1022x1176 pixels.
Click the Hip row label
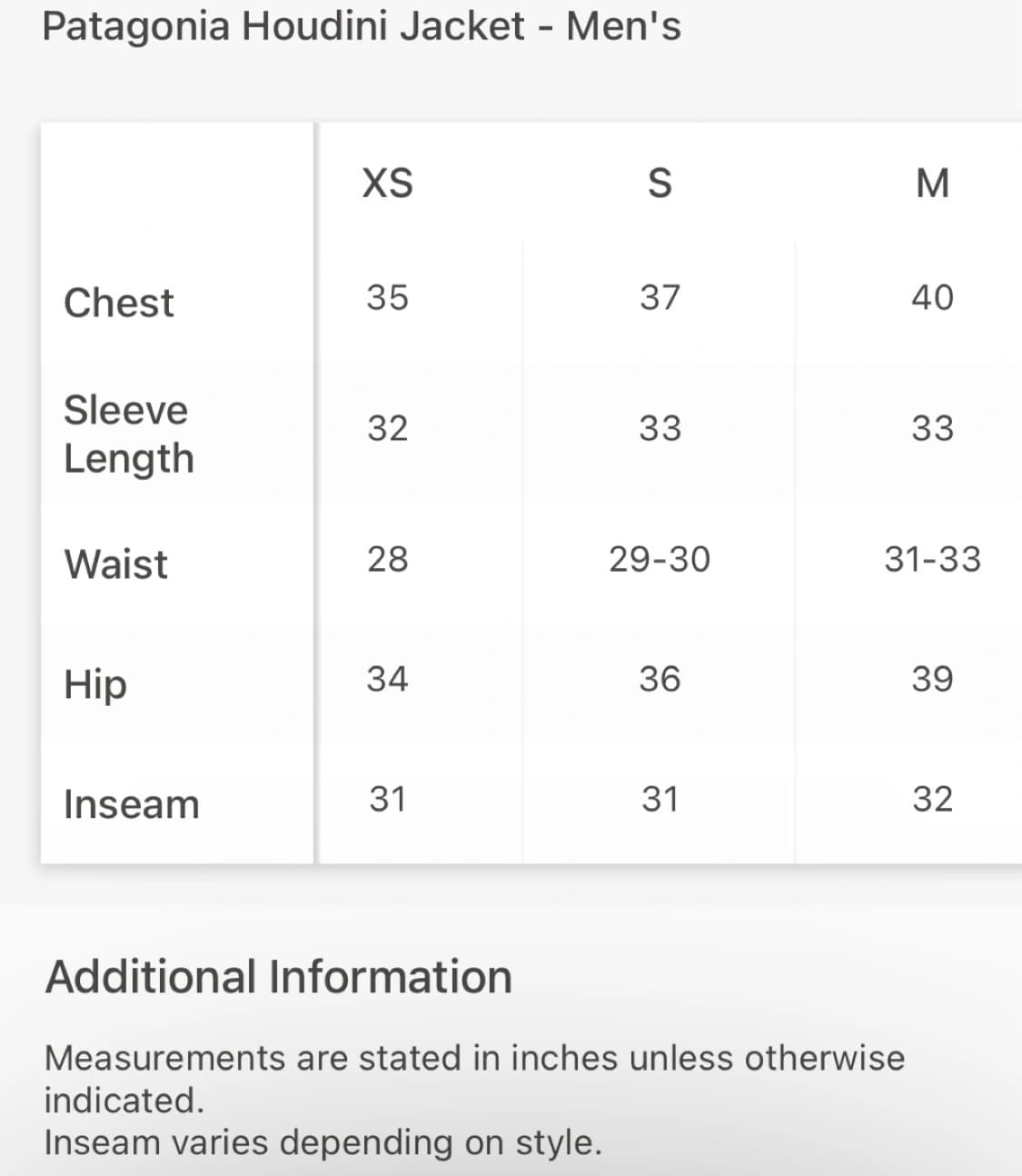(95, 684)
